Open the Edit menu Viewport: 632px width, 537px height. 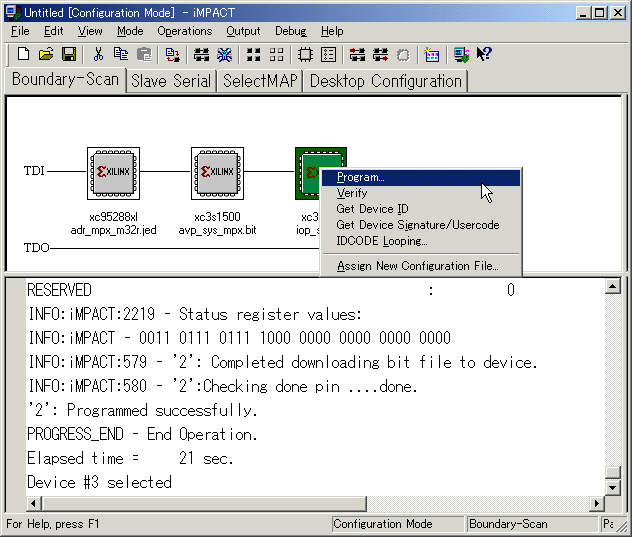[54, 31]
